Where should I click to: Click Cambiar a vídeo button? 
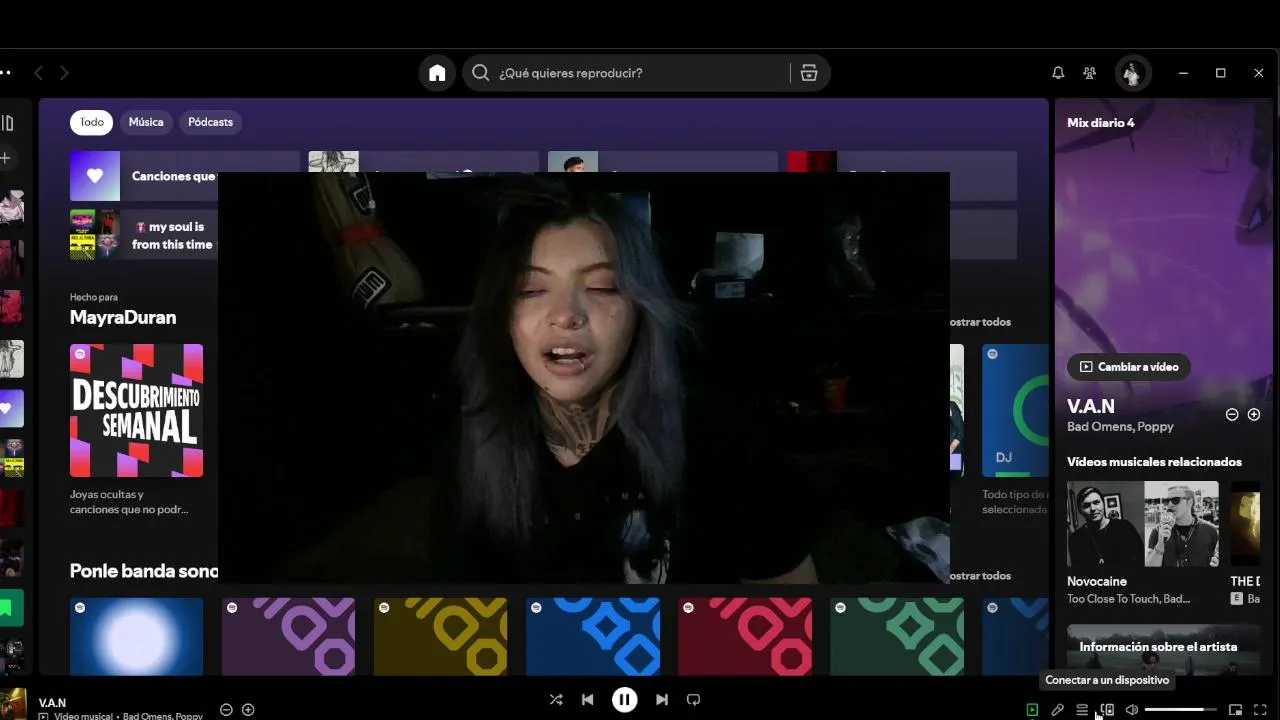(1129, 367)
